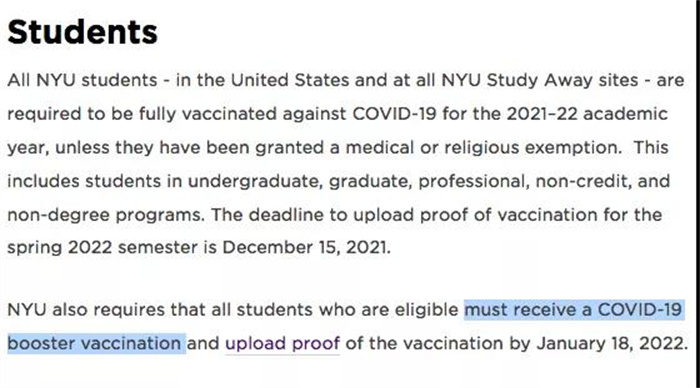
Task: Click the highlighted "booster vaccination" text
Action: [x=94, y=343]
